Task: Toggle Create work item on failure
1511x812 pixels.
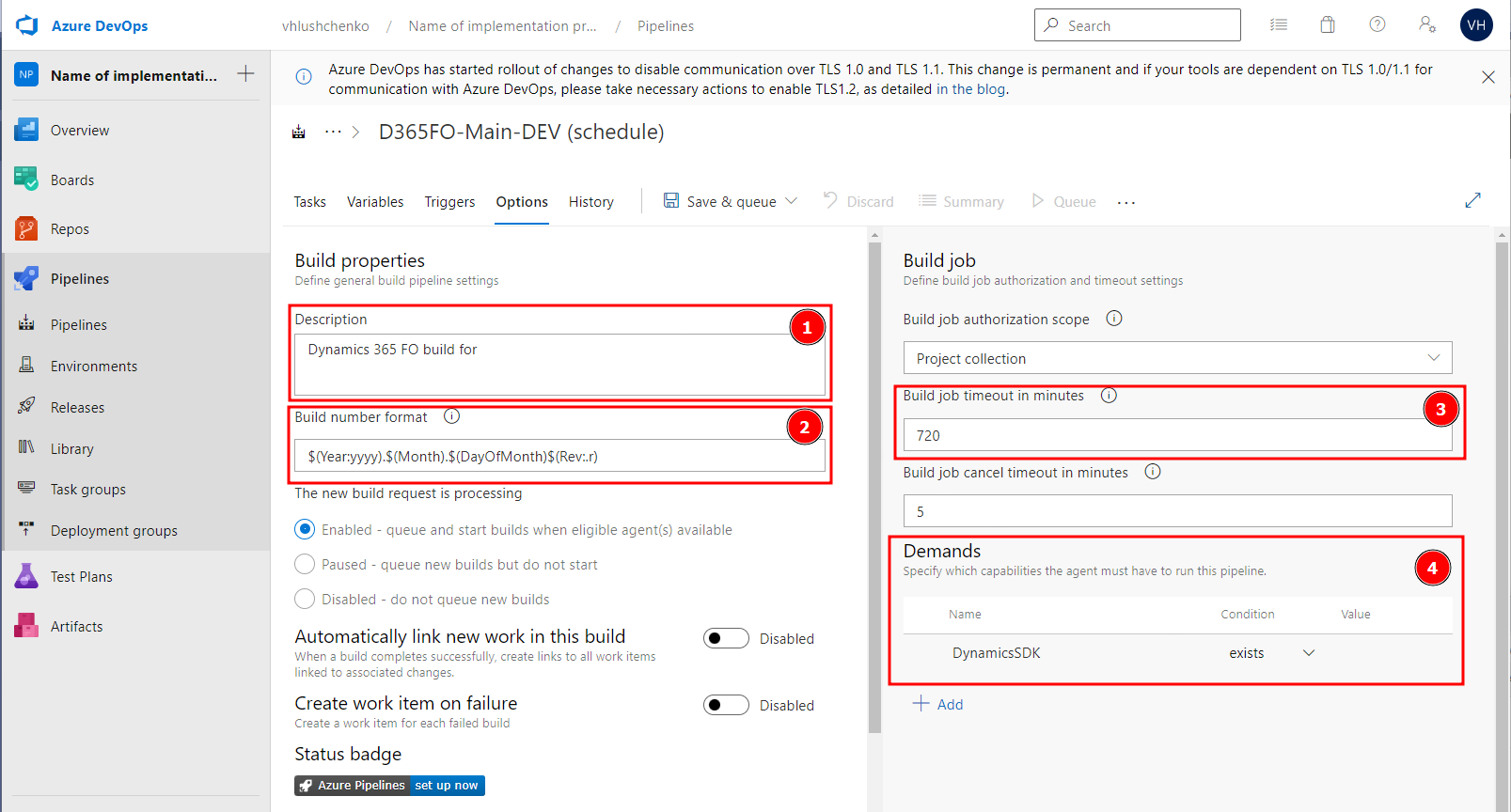Action: click(x=726, y=705)
